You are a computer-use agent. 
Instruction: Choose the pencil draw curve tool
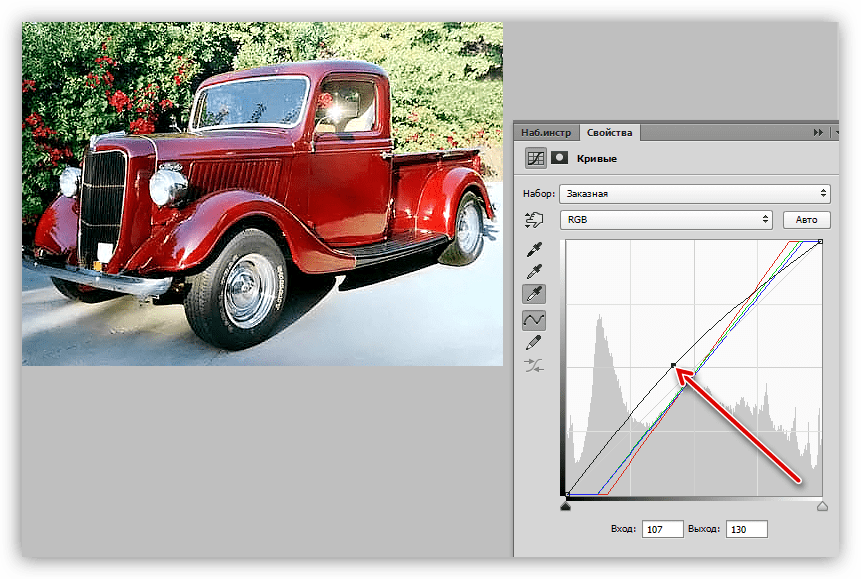tap(534, 343)
